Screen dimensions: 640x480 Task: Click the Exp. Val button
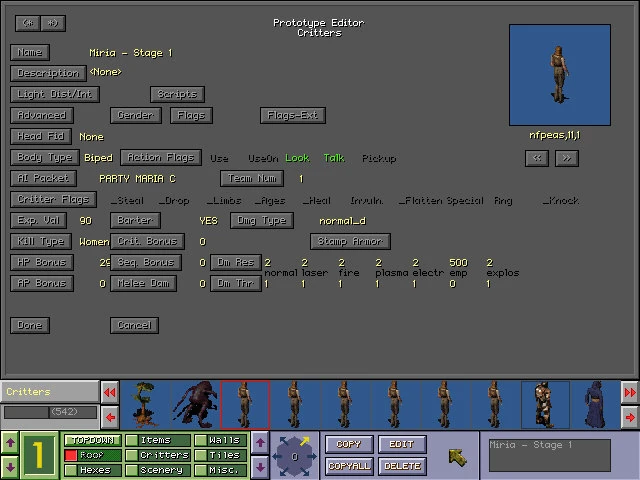tap(39, 220)
